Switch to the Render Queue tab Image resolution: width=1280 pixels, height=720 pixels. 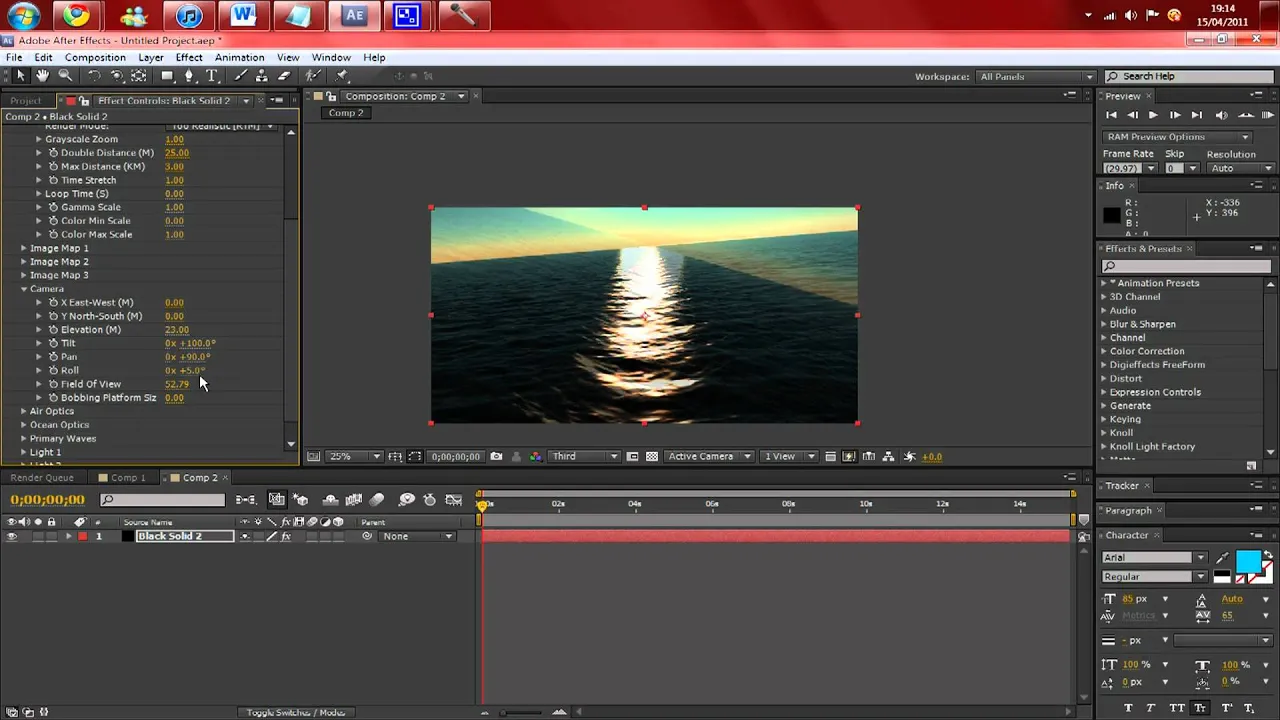click(x=42, y=478)
